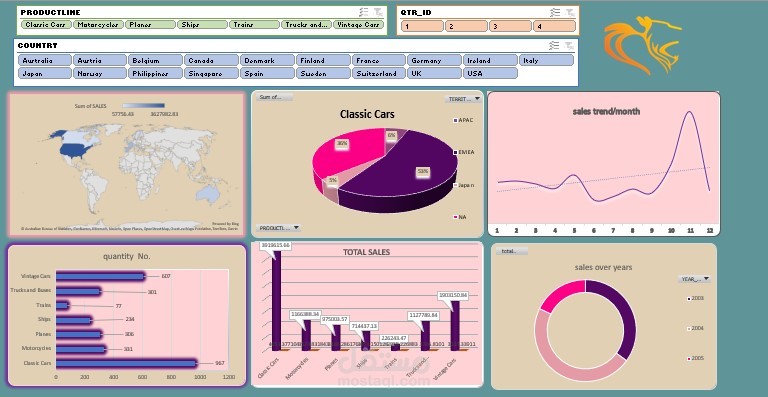Filter country by France

pyautogui.click(x=379, y=60)
